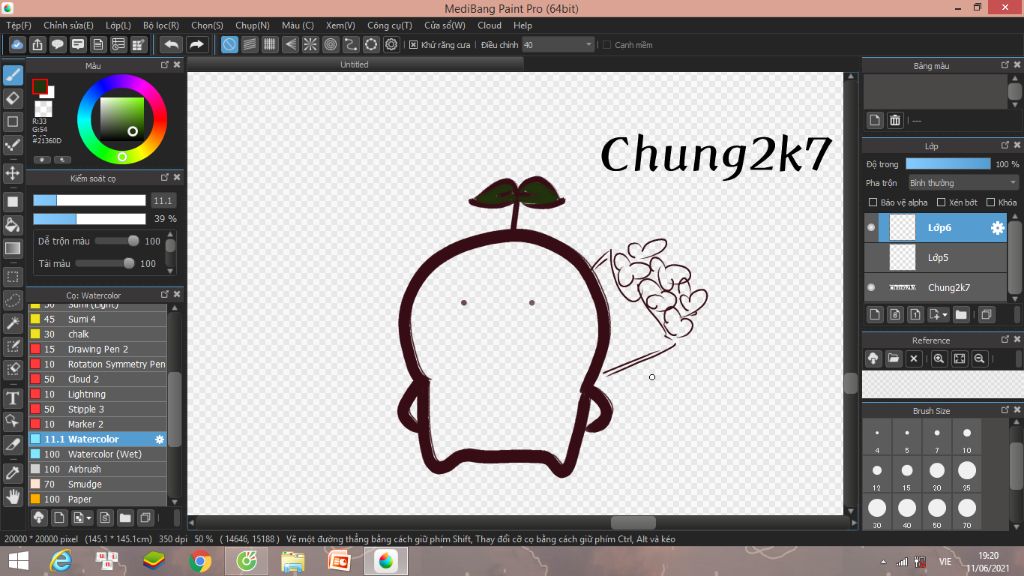Select the Move tool
1024x576 pixels.
pyautogui.click(x=12, y=173)
